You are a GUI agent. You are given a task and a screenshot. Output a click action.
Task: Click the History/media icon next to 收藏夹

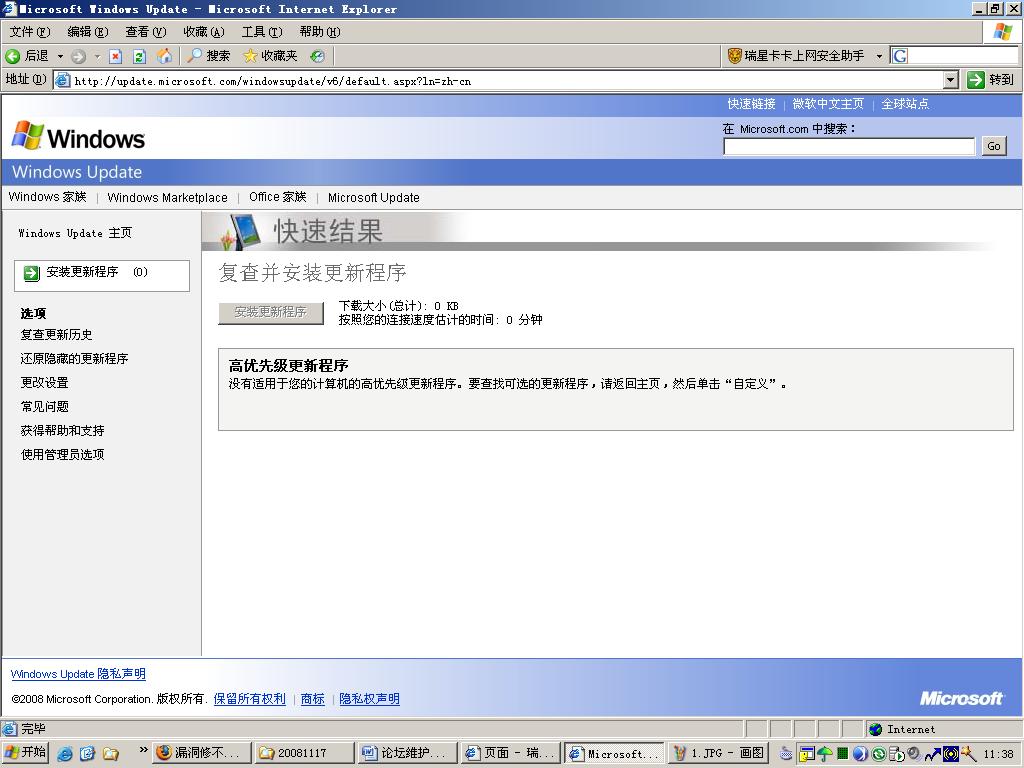pos(317,56)
